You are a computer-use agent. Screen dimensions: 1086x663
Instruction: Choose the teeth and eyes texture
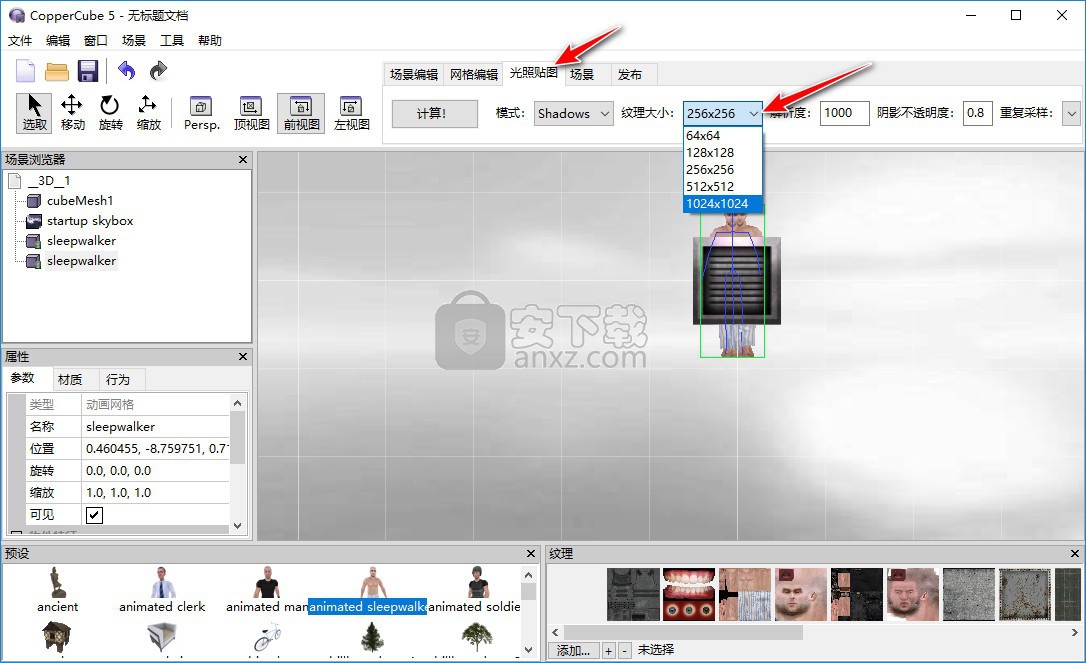click(688, 594)
